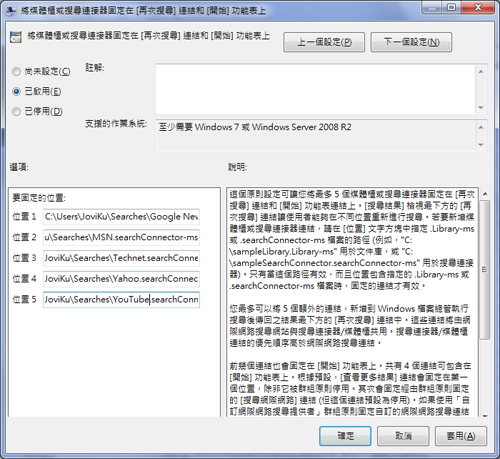Focus the 位置 5 YouTube path field
Image resolution: width=500 pixels, height=459 pixels.
pyautogui.click(x=121, y=300)
